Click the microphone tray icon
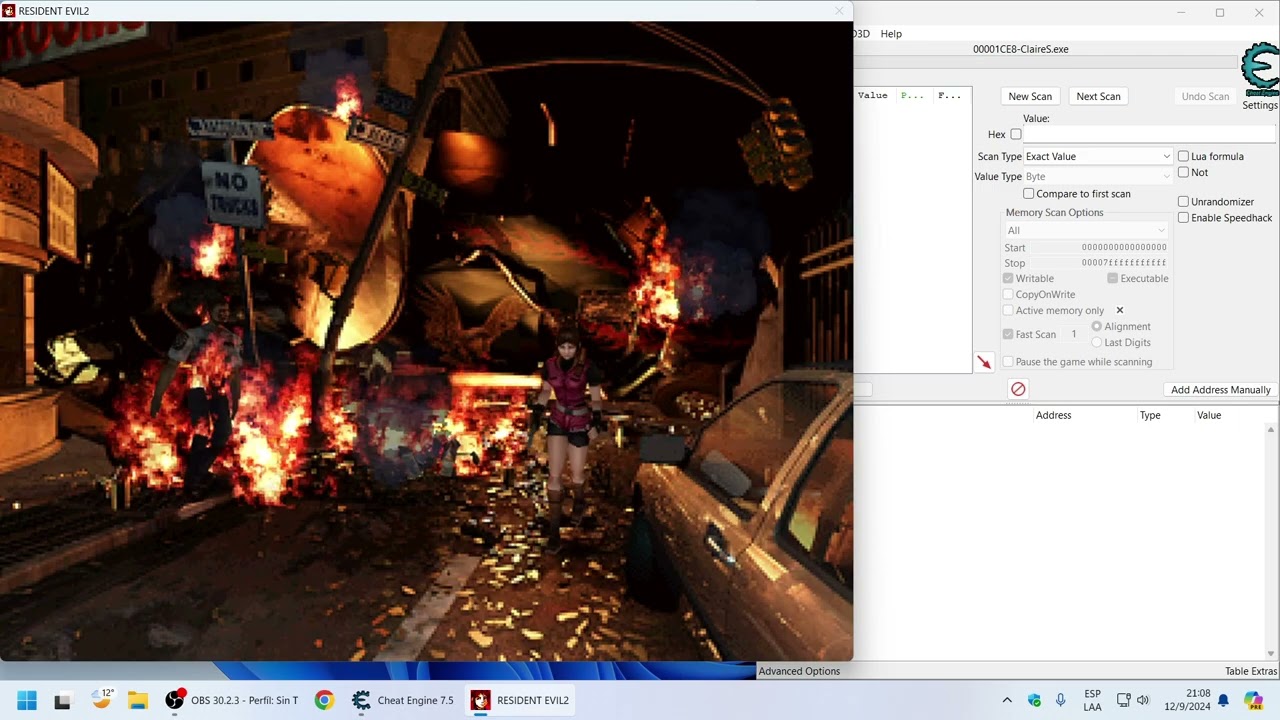The image size is (1280, 720). 1061,700
